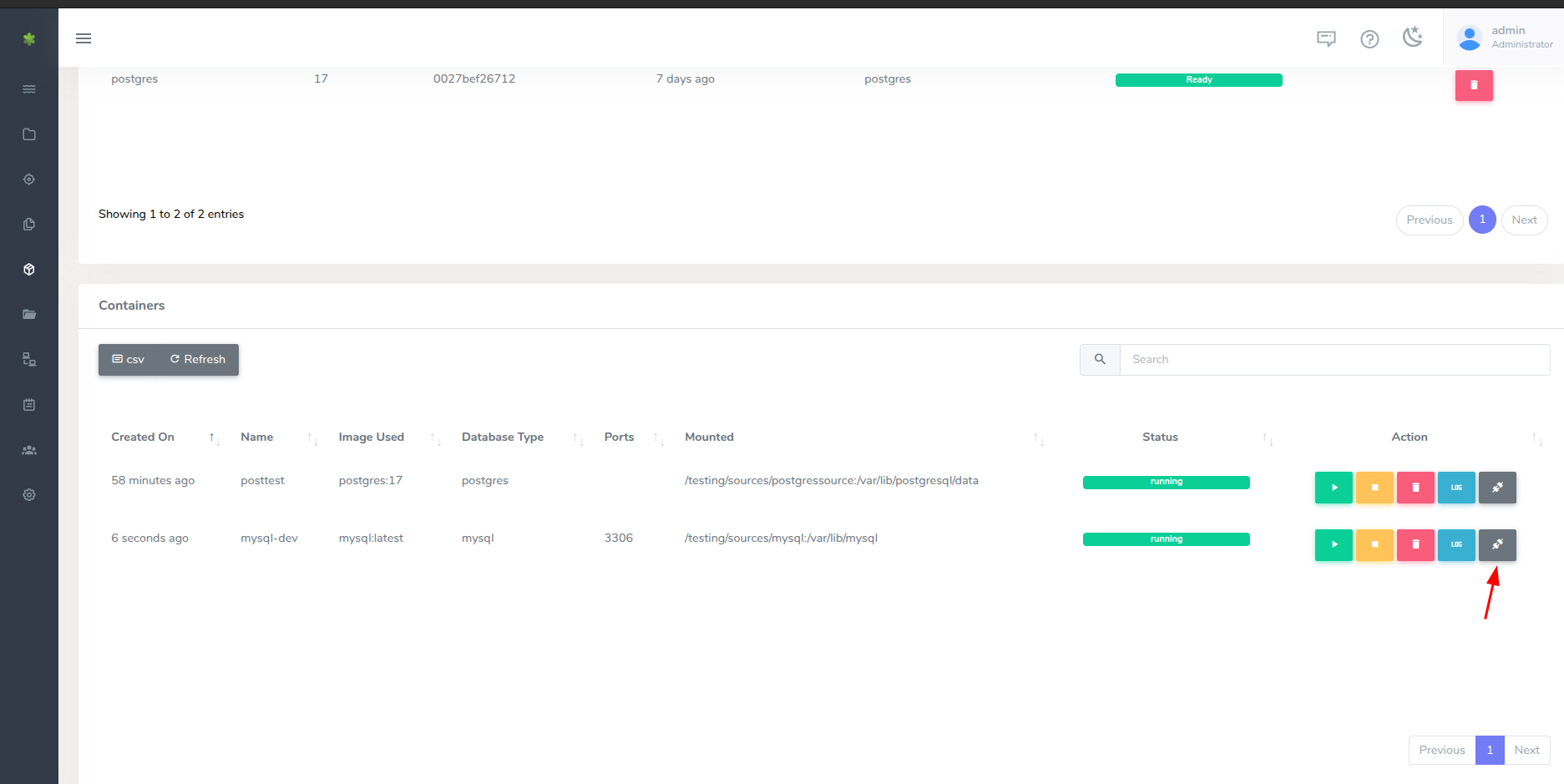The width and height of the screenshot is (1564, 784).
Task: Open the users group sidebar icon
Action: [29, 450]
